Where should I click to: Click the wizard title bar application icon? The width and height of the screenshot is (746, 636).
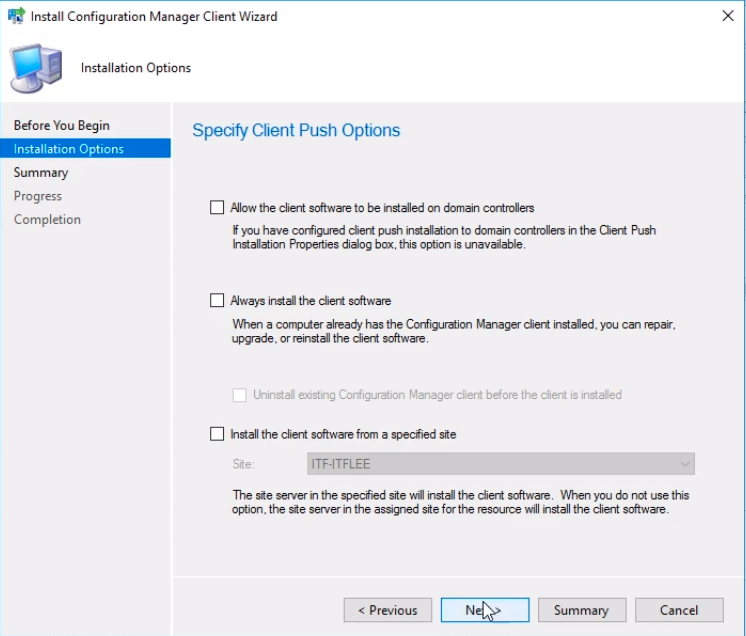tap(16, 16)
